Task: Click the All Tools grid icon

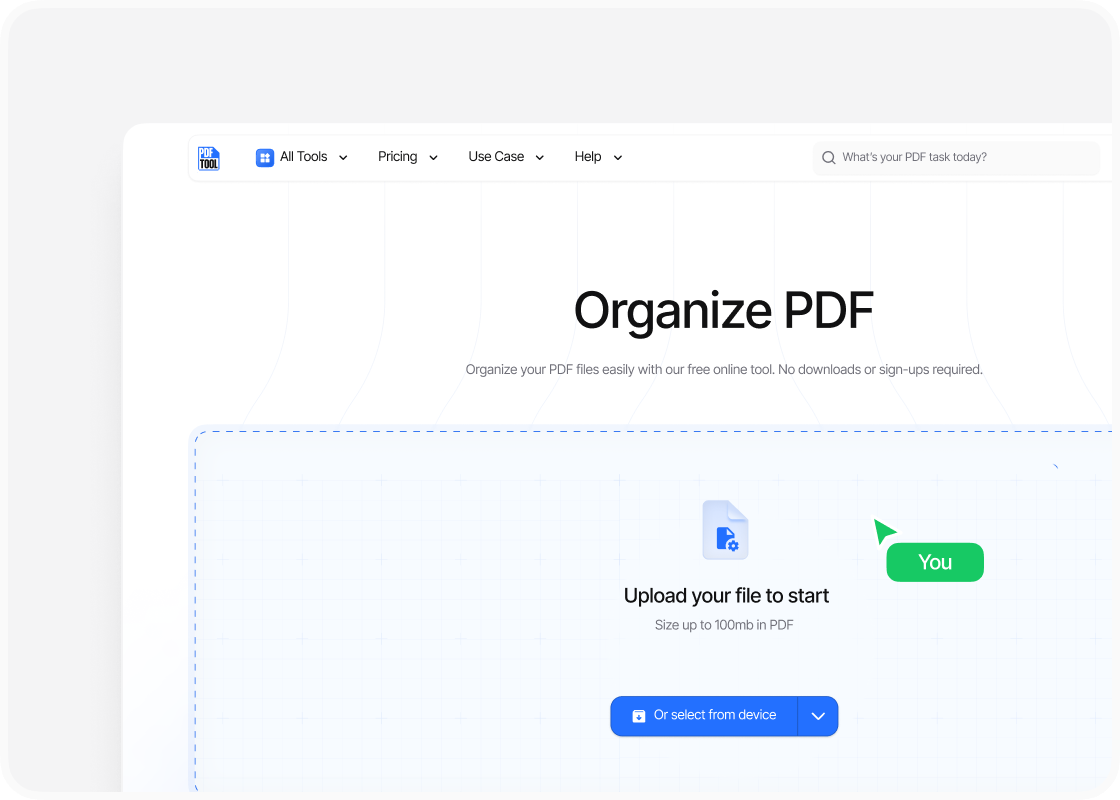Action: tap(265, 157)
